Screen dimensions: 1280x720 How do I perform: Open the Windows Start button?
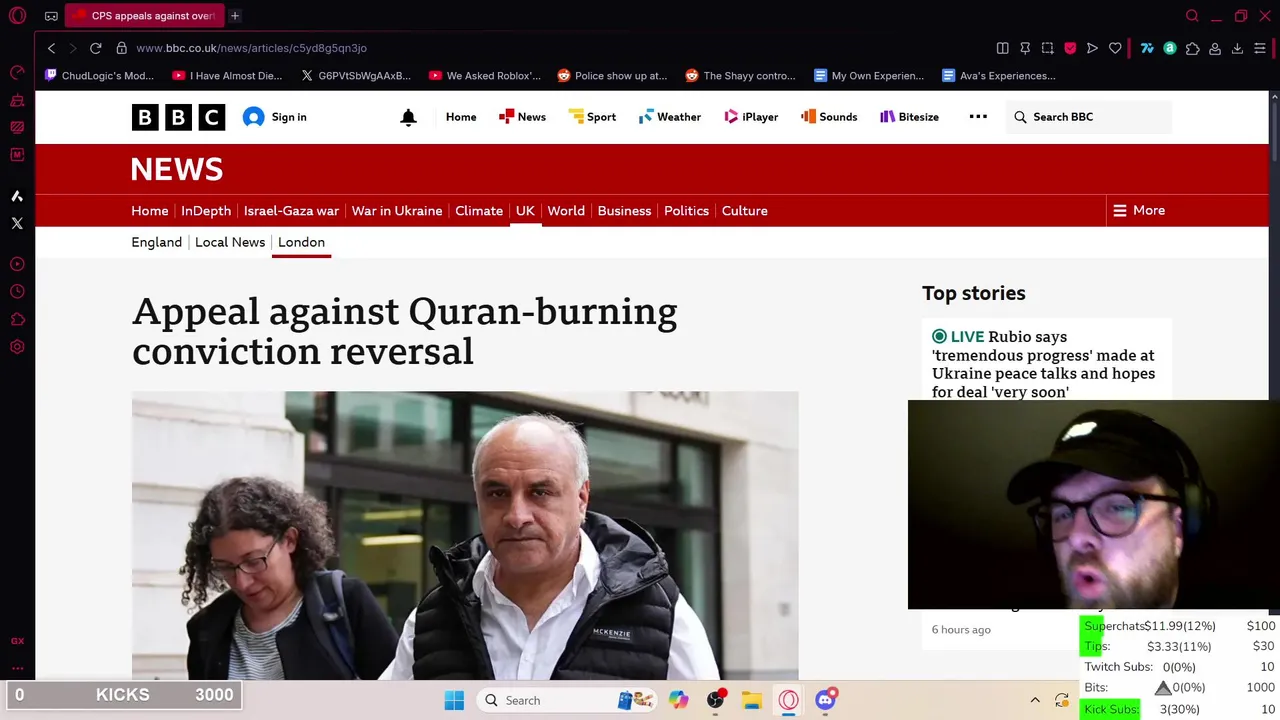[x=454, y=700]
